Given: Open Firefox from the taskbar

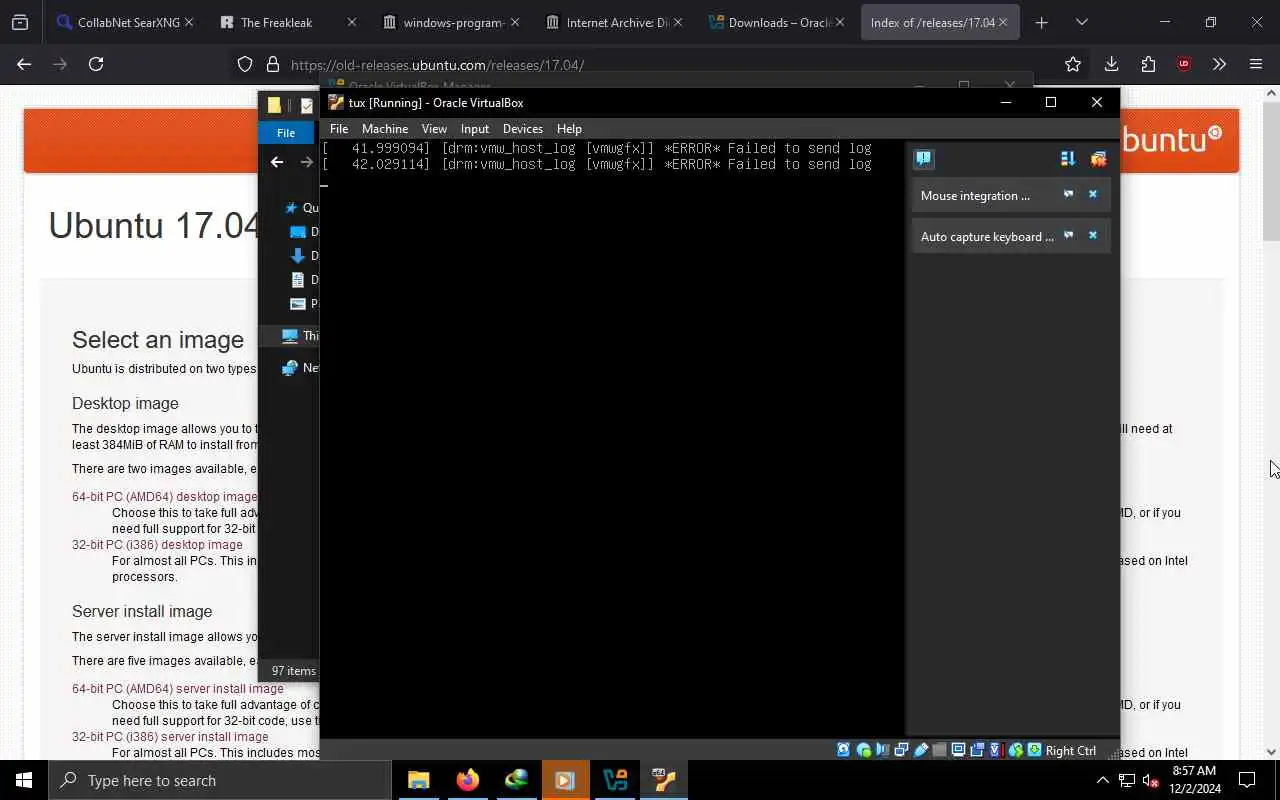Looking at the screenshot, I should click(x=467, y=780).
